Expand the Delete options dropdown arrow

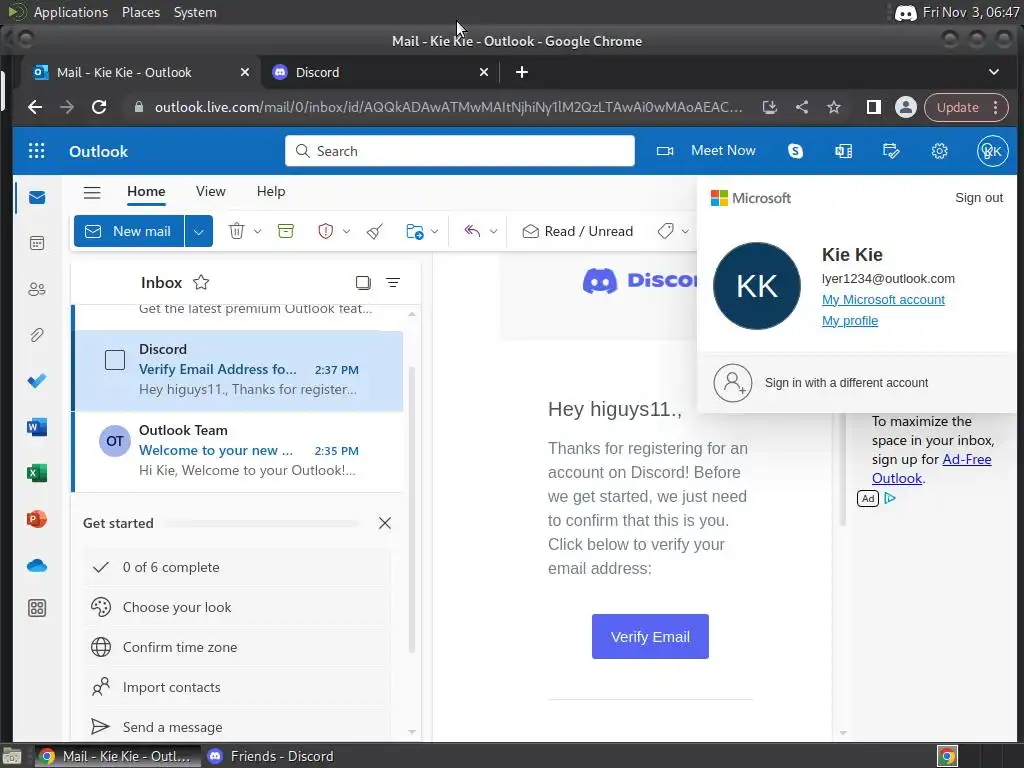[257, 231]
